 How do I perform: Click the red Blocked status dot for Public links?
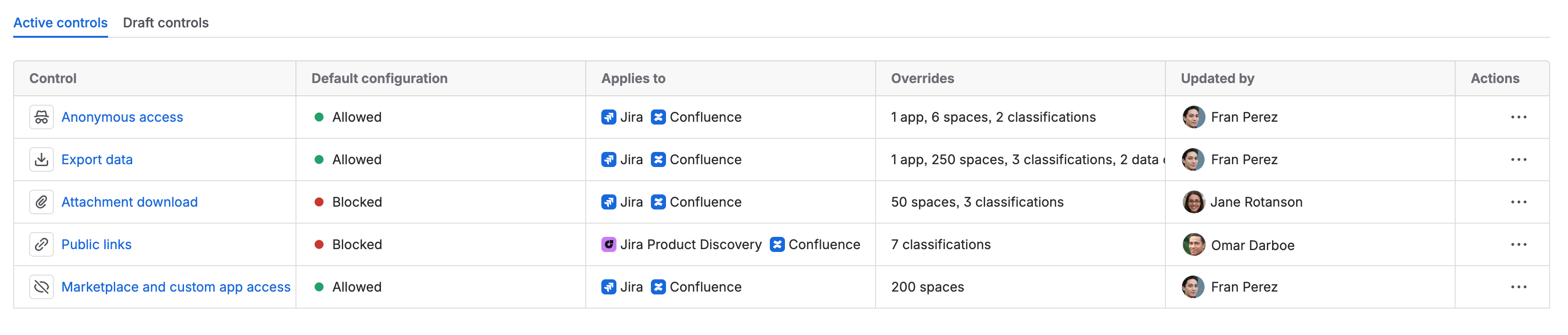point(318,244)
